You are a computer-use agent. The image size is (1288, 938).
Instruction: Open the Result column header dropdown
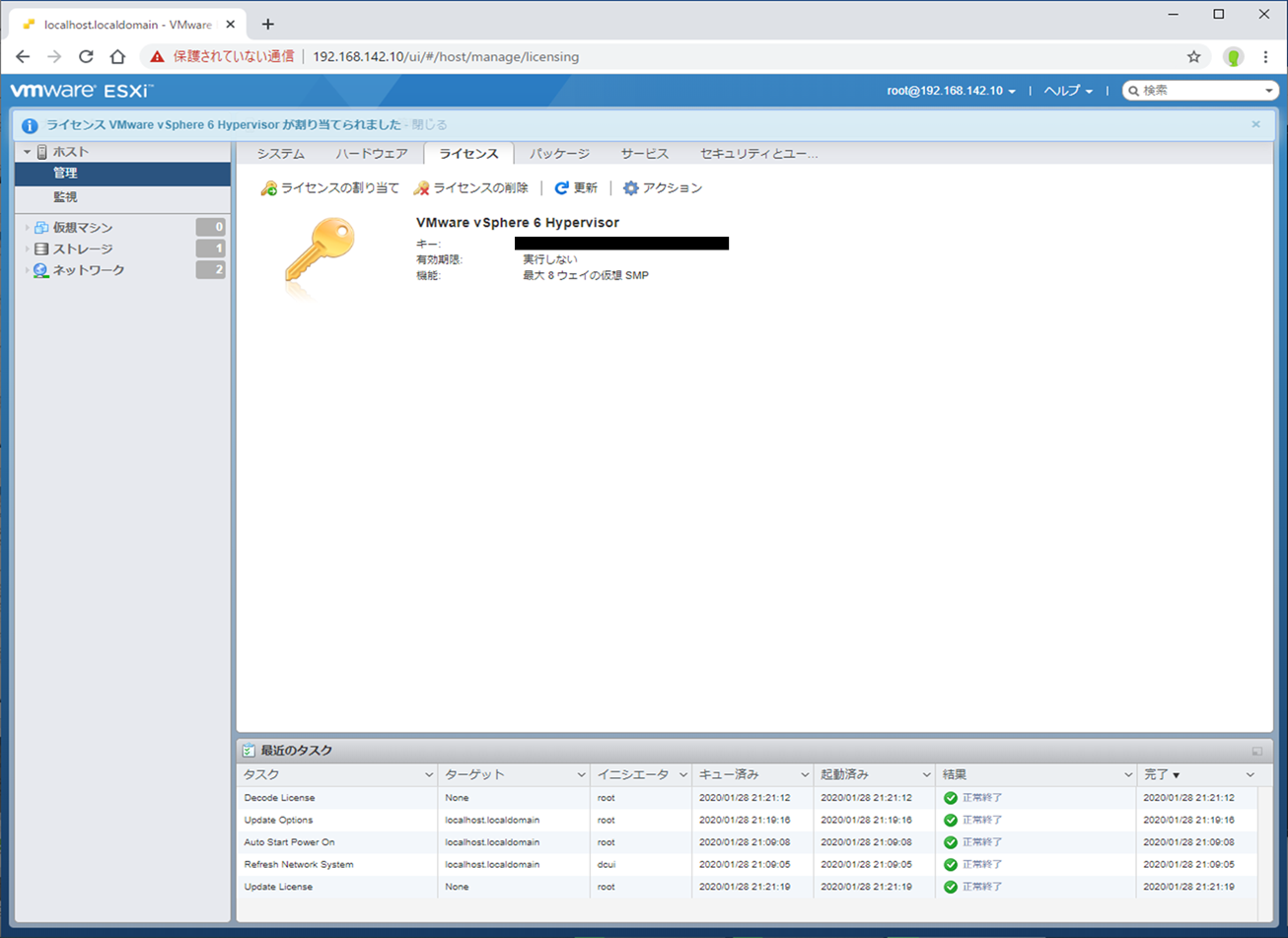[x=1128, y=775]
